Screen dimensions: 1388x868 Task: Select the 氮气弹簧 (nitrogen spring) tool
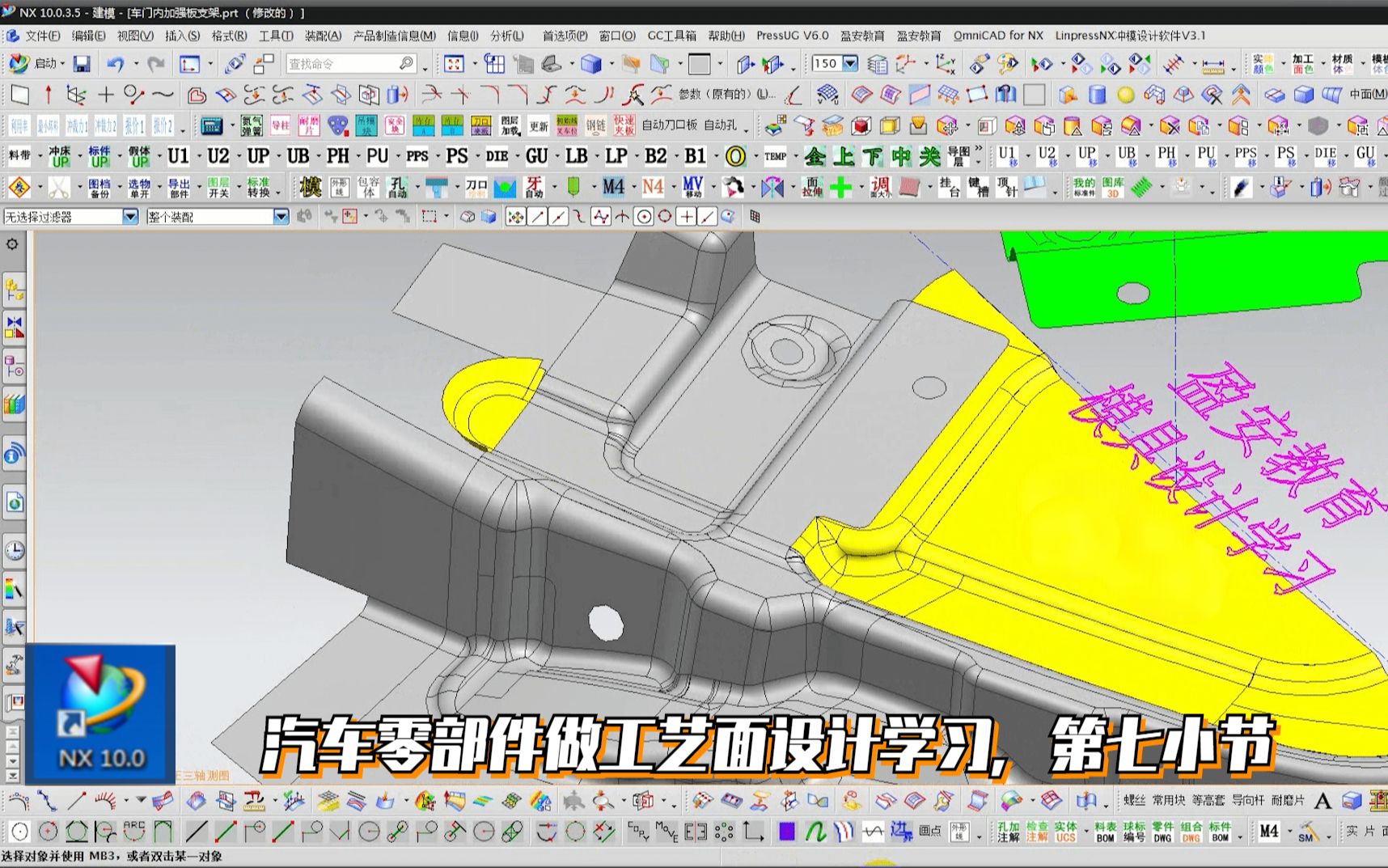[x=252, y=125]
